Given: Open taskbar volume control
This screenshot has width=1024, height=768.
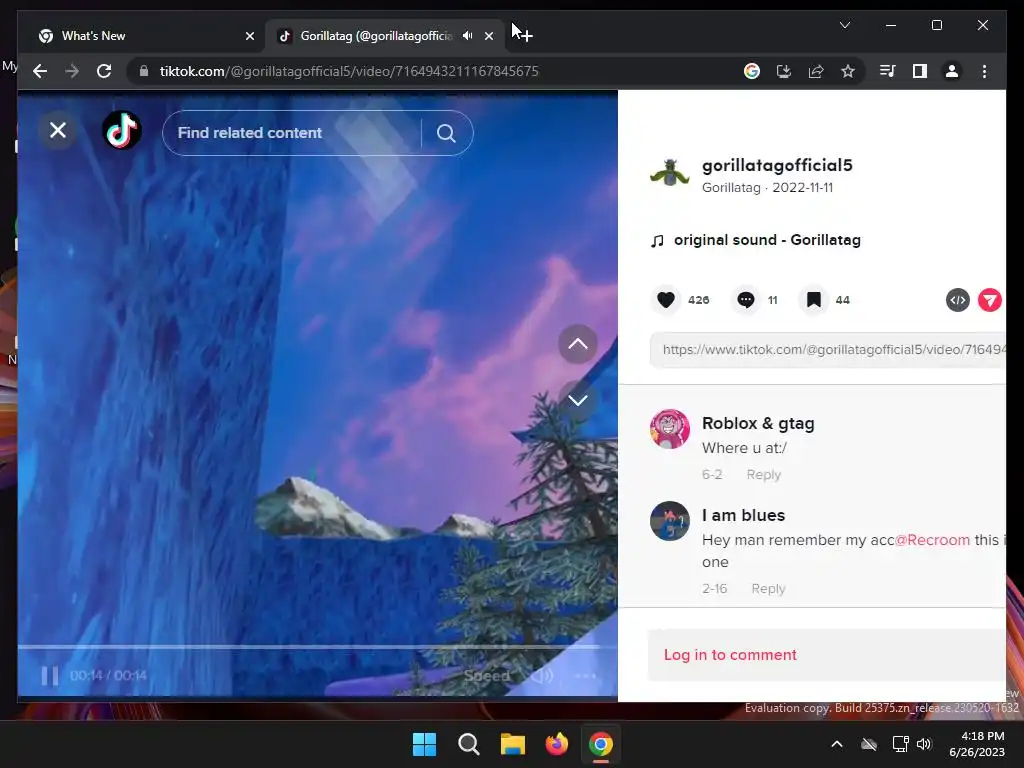Looking at the screenshot, I should point(924,744).
